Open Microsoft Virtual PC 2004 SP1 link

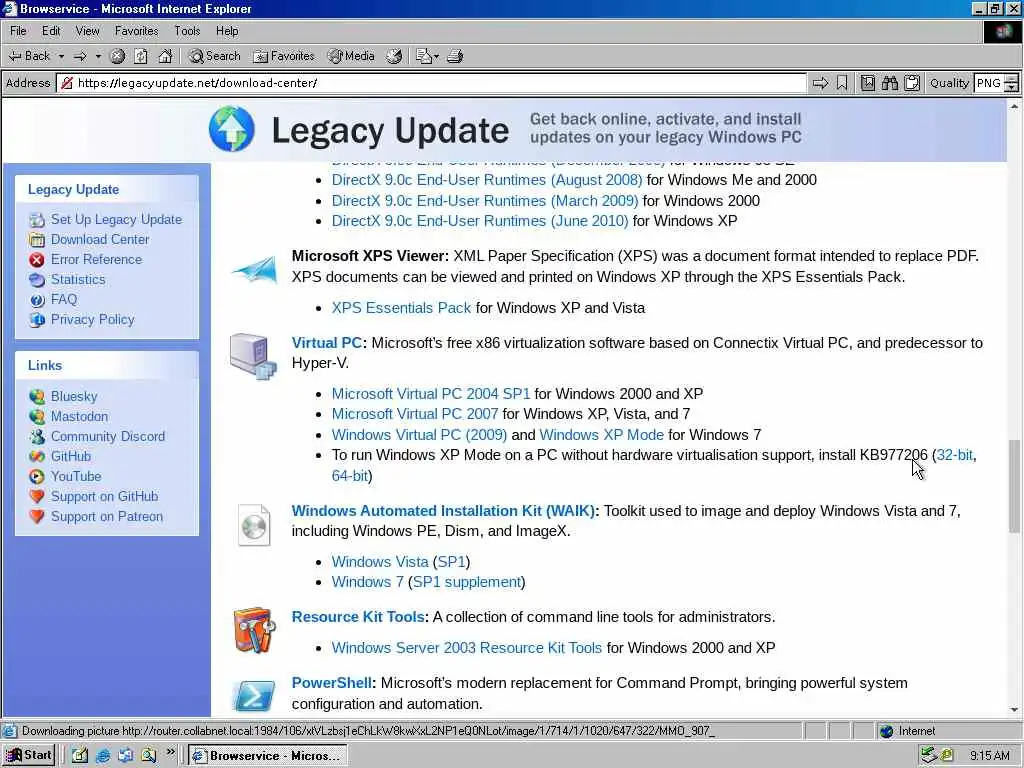(x=431, y=394)
